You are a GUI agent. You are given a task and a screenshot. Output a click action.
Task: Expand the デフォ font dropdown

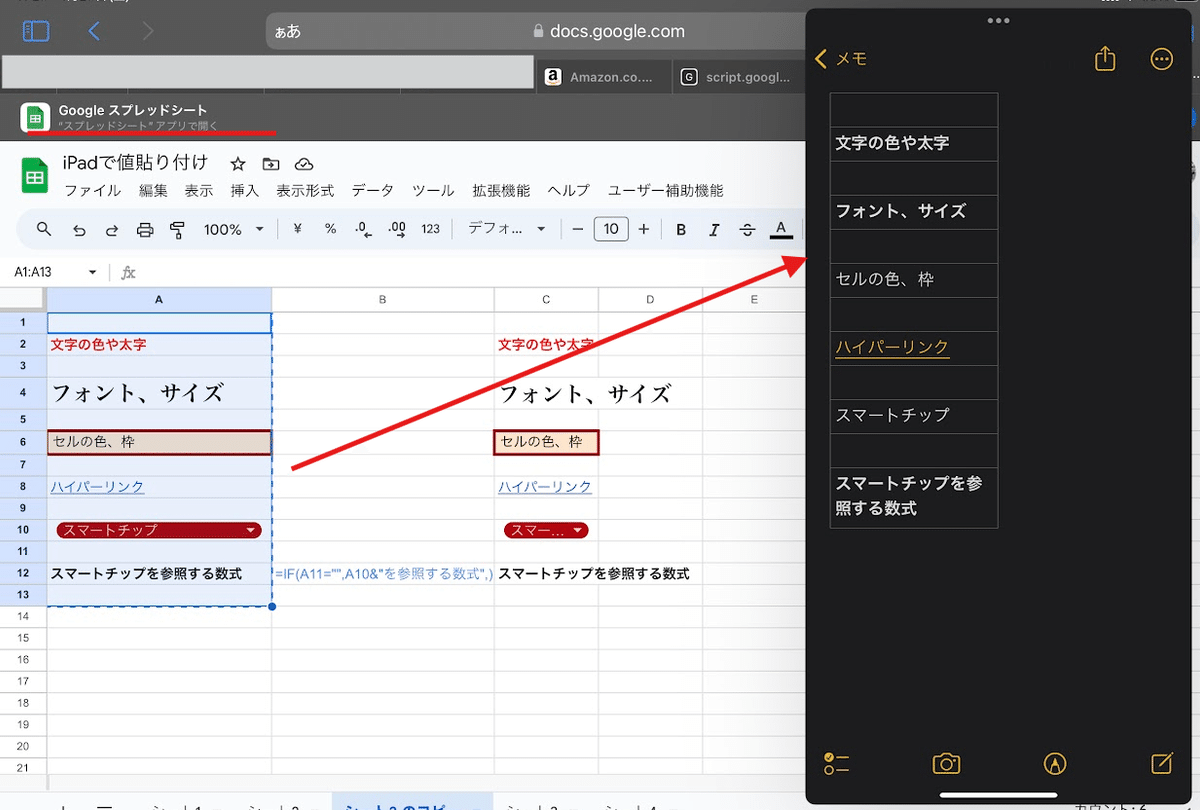click(x=507, y=229)
